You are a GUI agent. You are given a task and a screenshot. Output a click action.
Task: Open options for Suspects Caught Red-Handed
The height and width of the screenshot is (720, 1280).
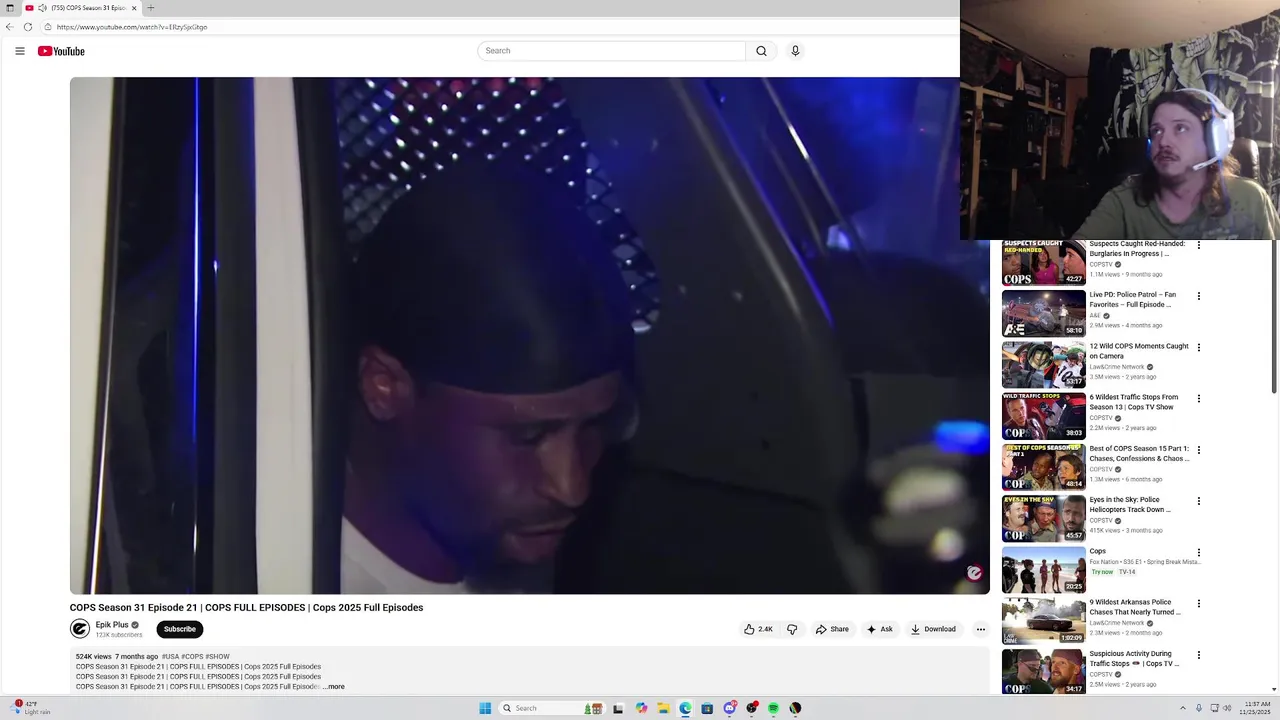(x=1199, y=245)
